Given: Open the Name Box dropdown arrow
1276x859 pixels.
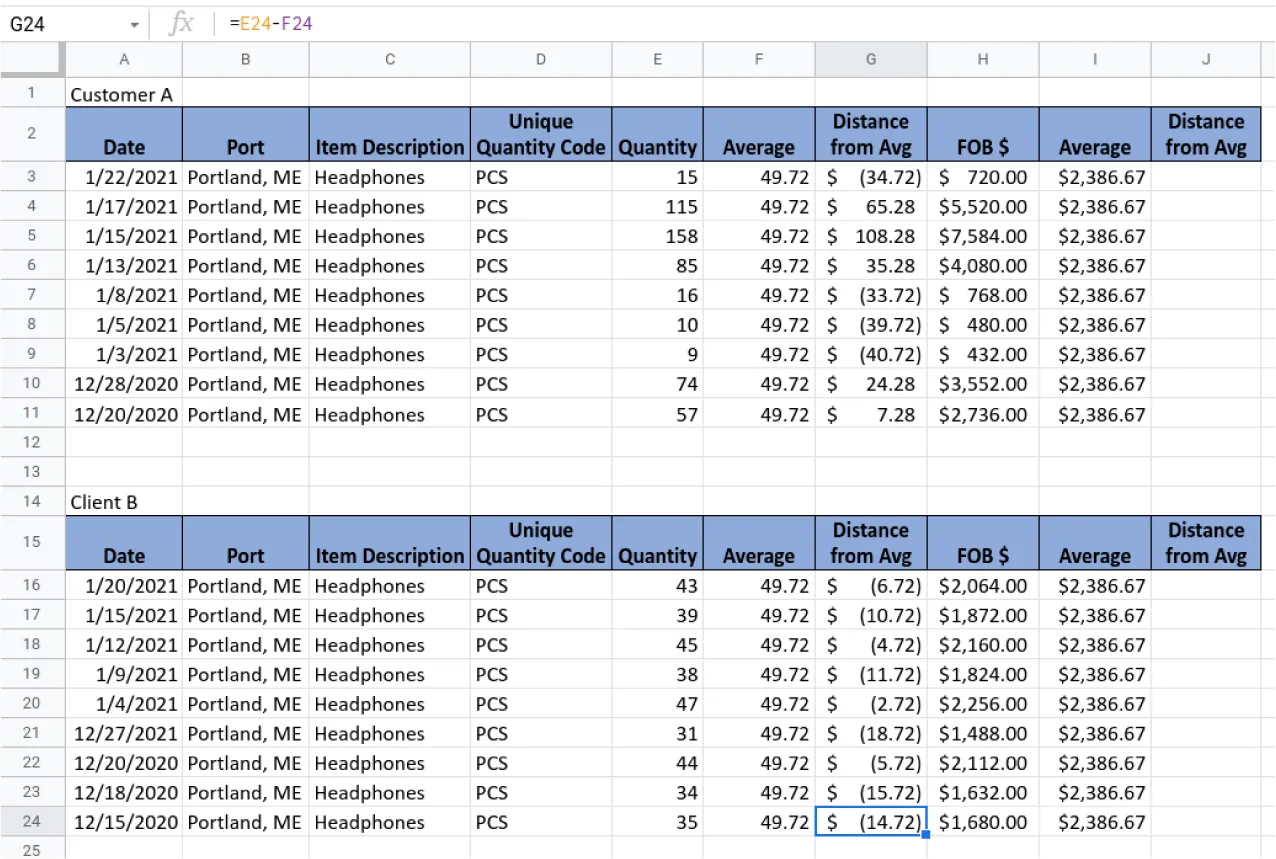Looking at the screenshot, I should pyautogui.click(x=133, y=22).
